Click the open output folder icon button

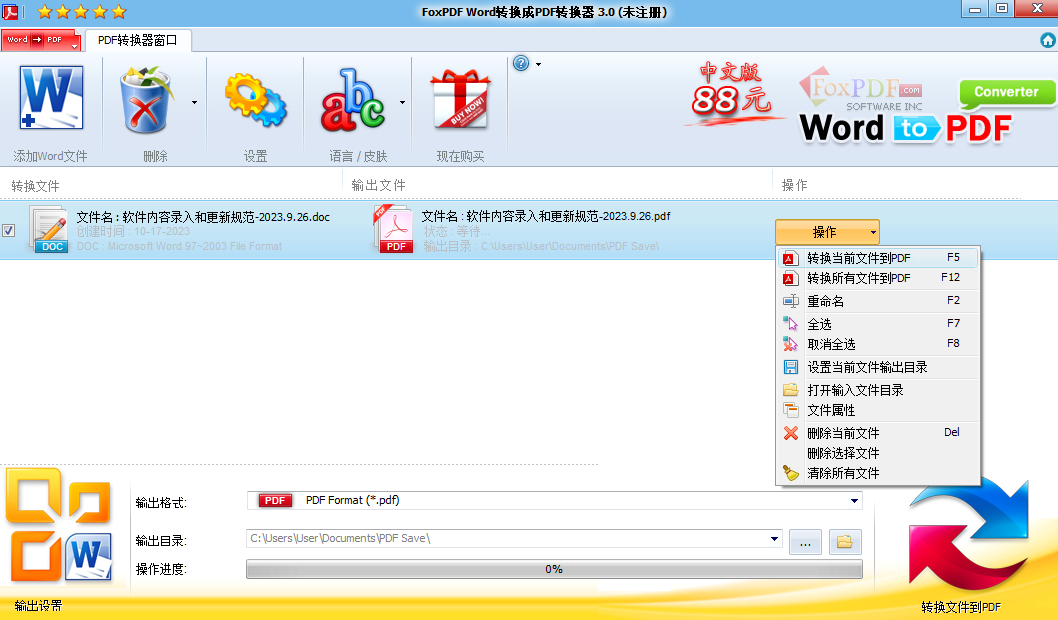pos(845,542)
